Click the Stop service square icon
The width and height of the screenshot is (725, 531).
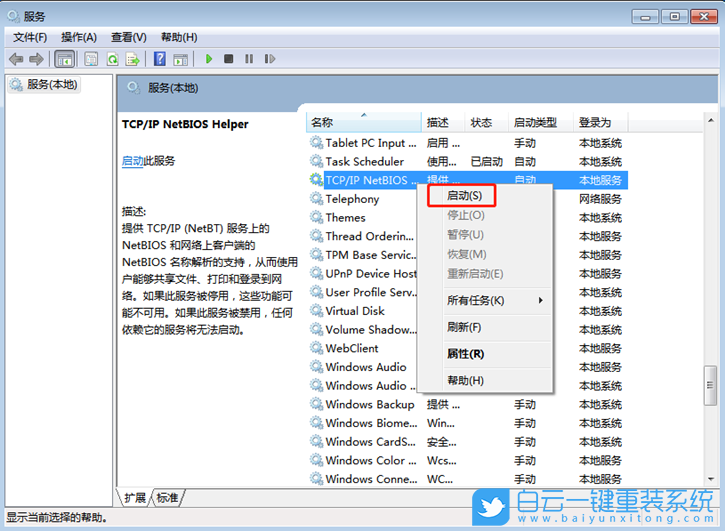coord(228,59)
